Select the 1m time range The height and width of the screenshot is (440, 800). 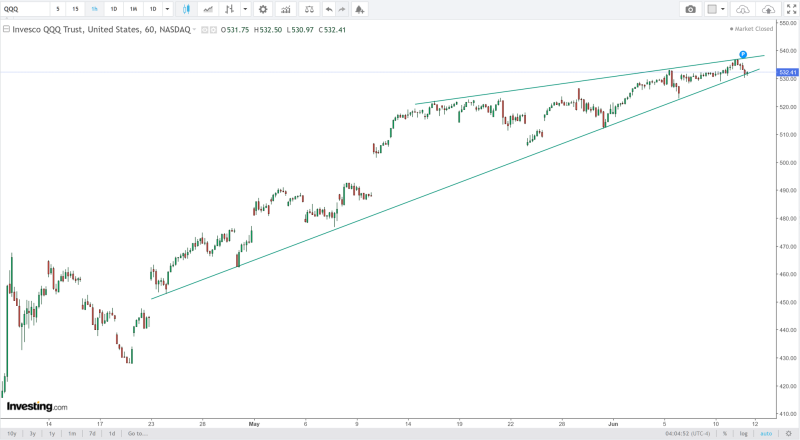click(x=72, y=433)
